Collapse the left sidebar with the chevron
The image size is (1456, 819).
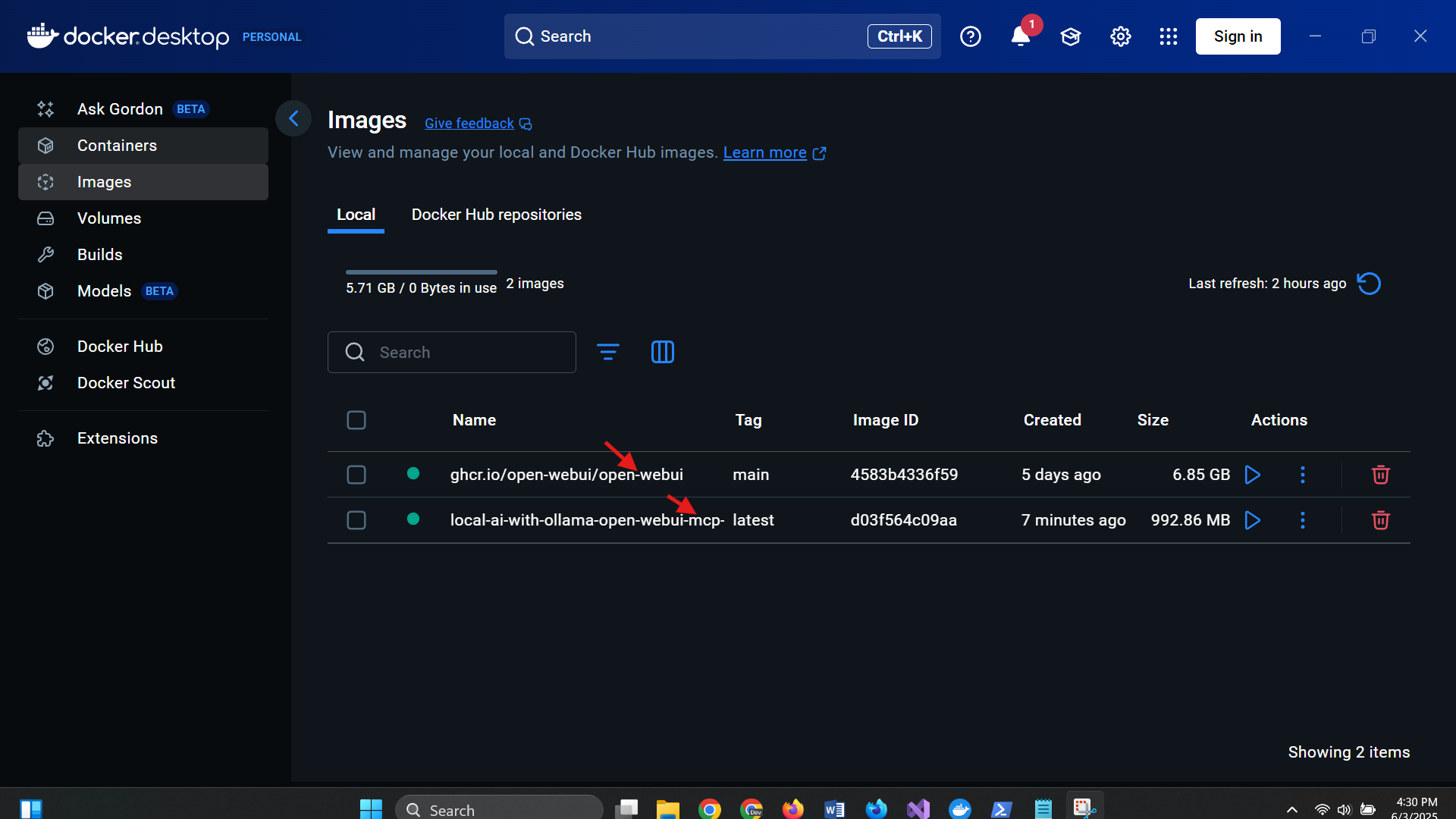tap(293, 118)
